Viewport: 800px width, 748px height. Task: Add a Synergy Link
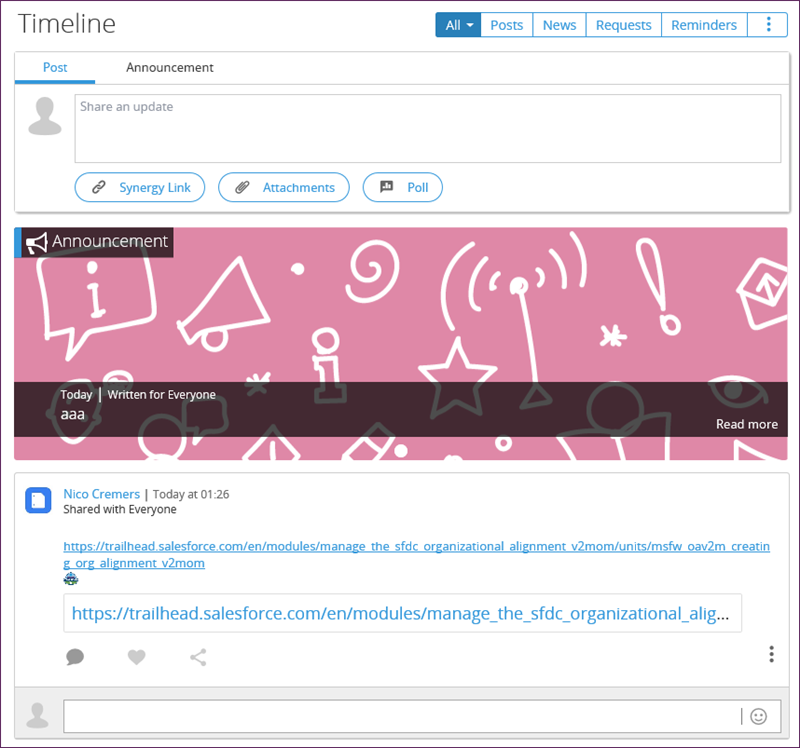point(140,187)
